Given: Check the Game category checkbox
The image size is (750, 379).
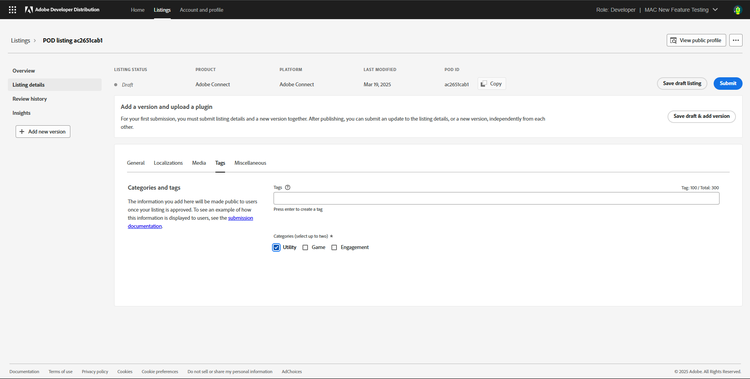Looking at the screenshot, I should (x=305, y=247).
